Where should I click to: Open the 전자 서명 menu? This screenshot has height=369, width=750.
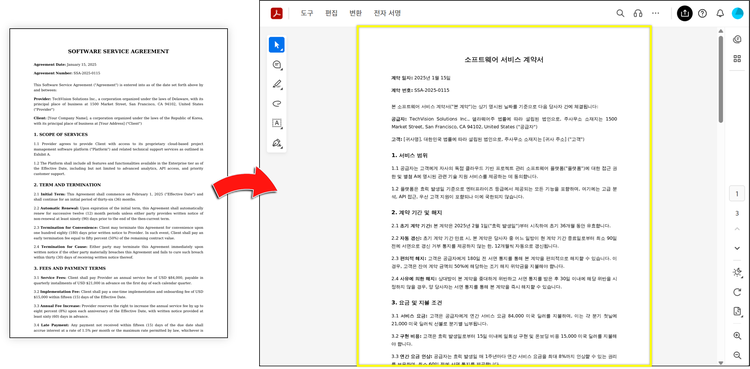click(x=387, y=13)
